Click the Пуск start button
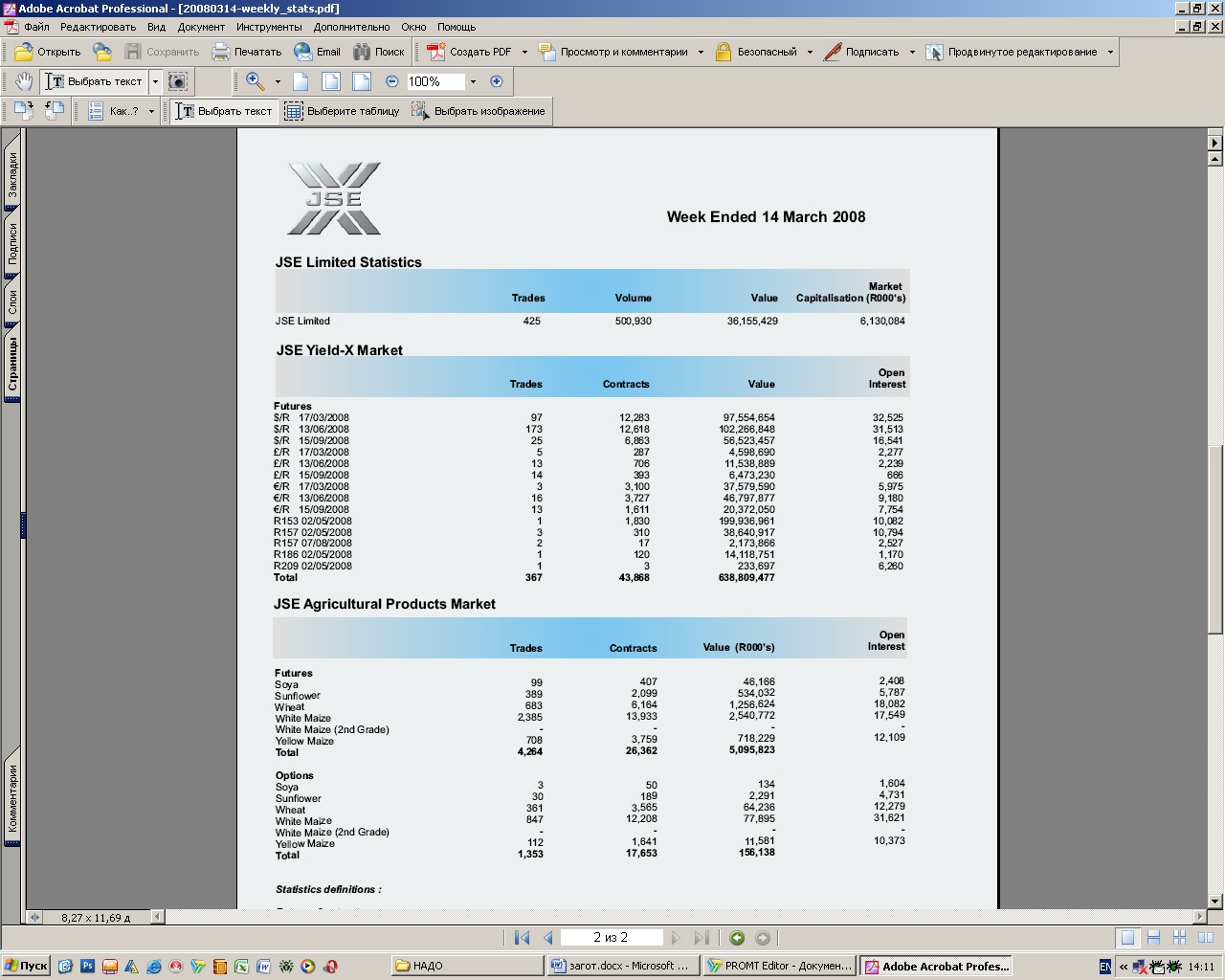Image resolution: width=1225 pixels, height=980 pixels. 26,966
